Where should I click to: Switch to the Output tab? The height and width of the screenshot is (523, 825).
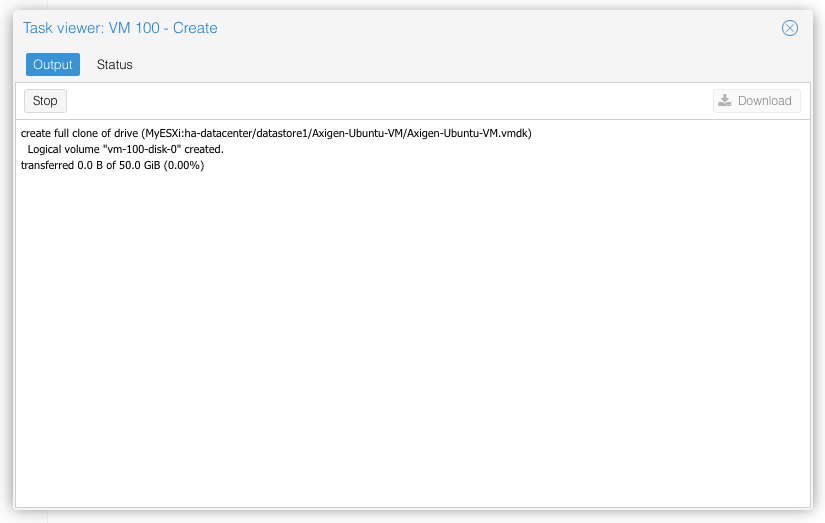pyautogui.click(x=53, y=64)
